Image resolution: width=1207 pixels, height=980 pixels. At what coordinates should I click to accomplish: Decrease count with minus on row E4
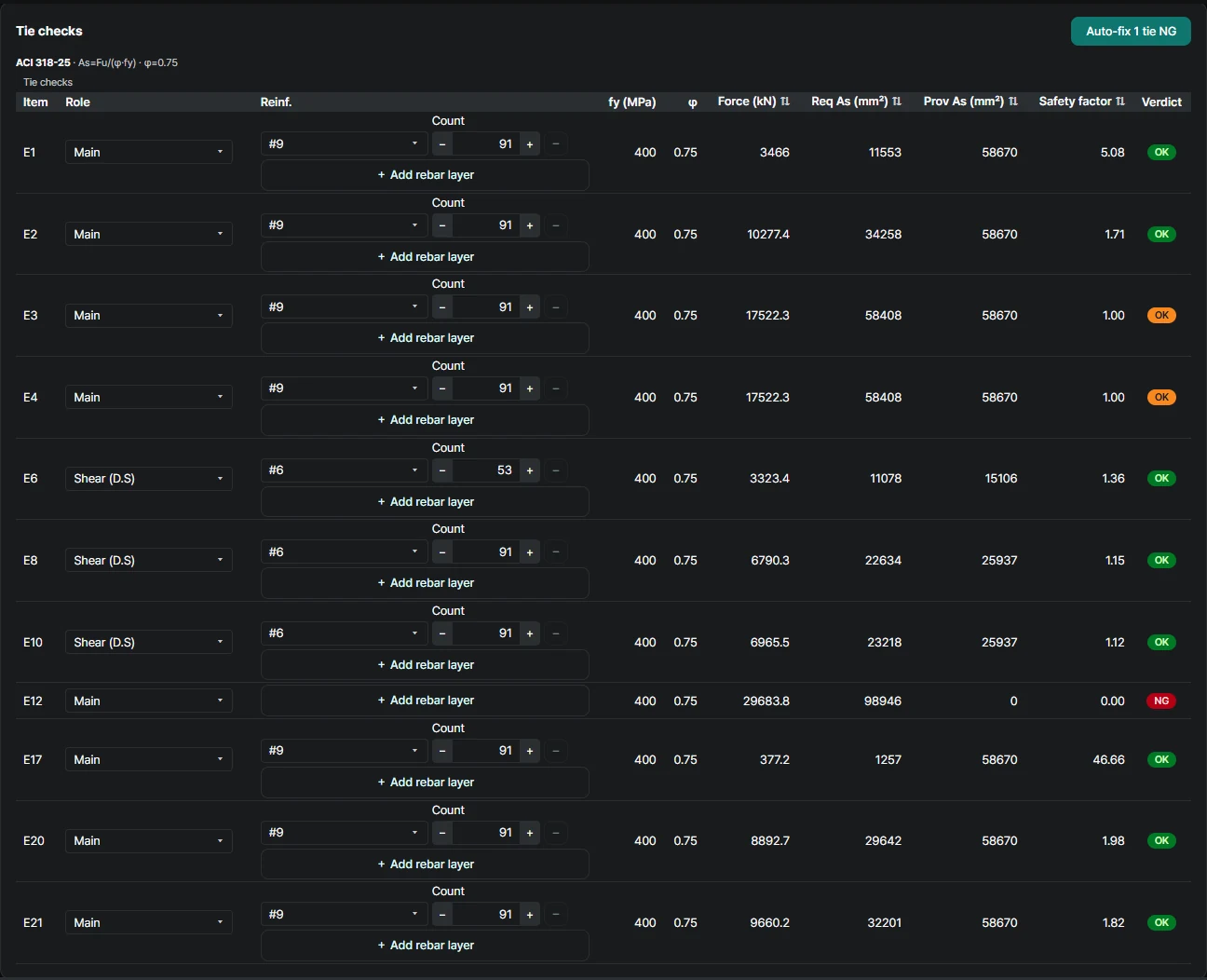442,388
